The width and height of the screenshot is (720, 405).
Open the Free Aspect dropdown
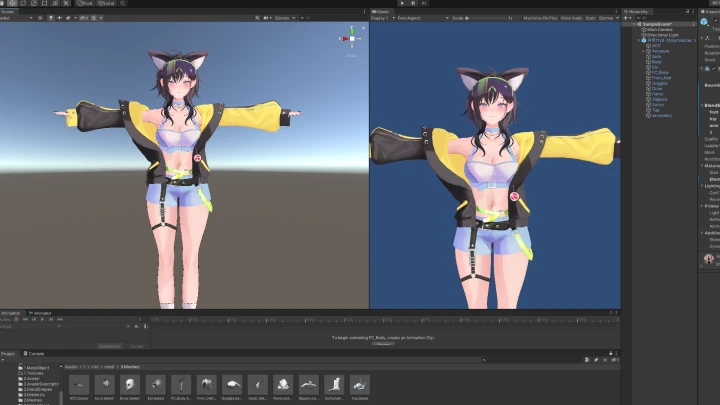423,18
